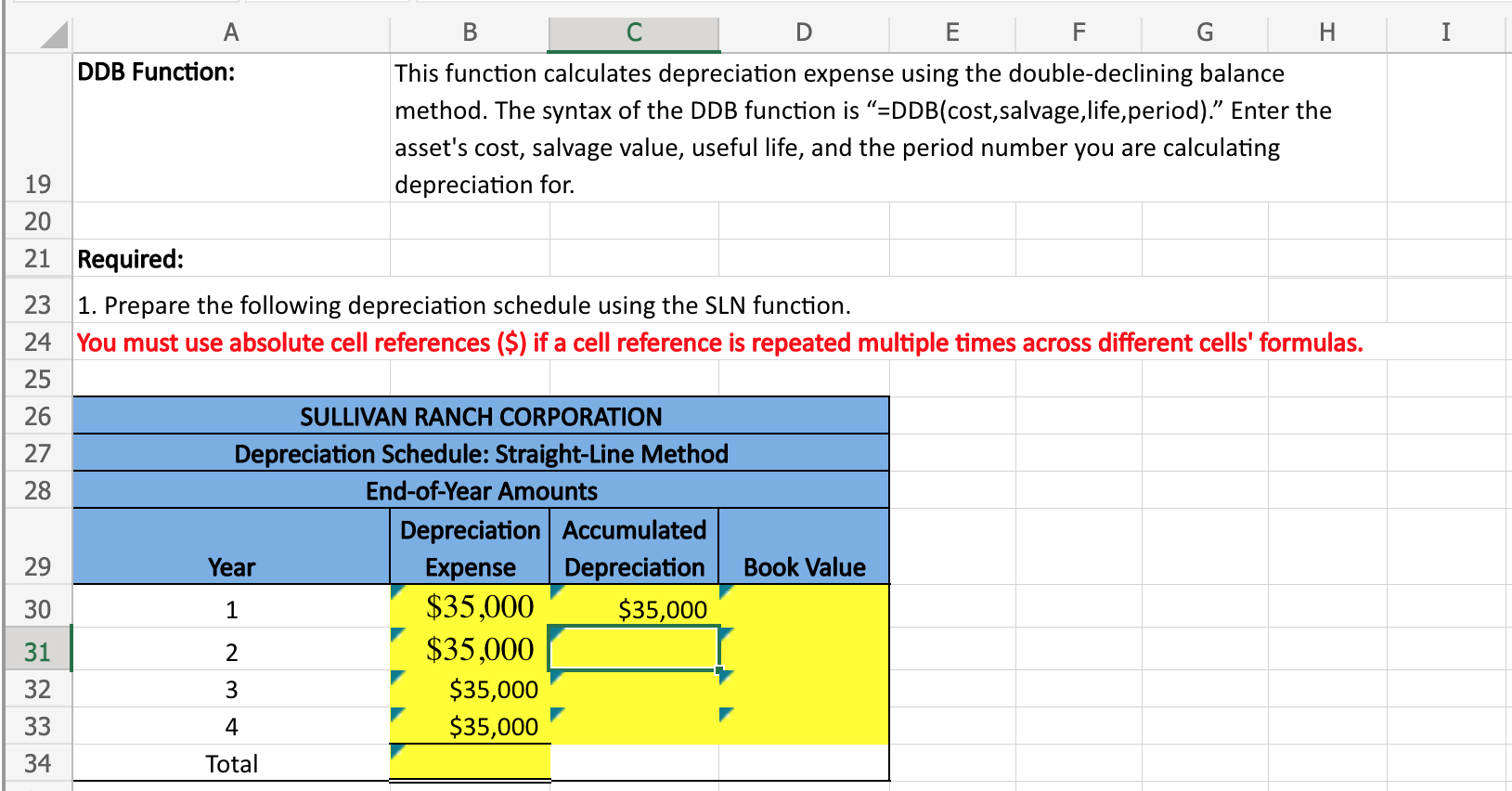Click the 'Prepare the following depreciation schedule' instruction
This screenshot has width=1512, height=791.
coord(464,305)
